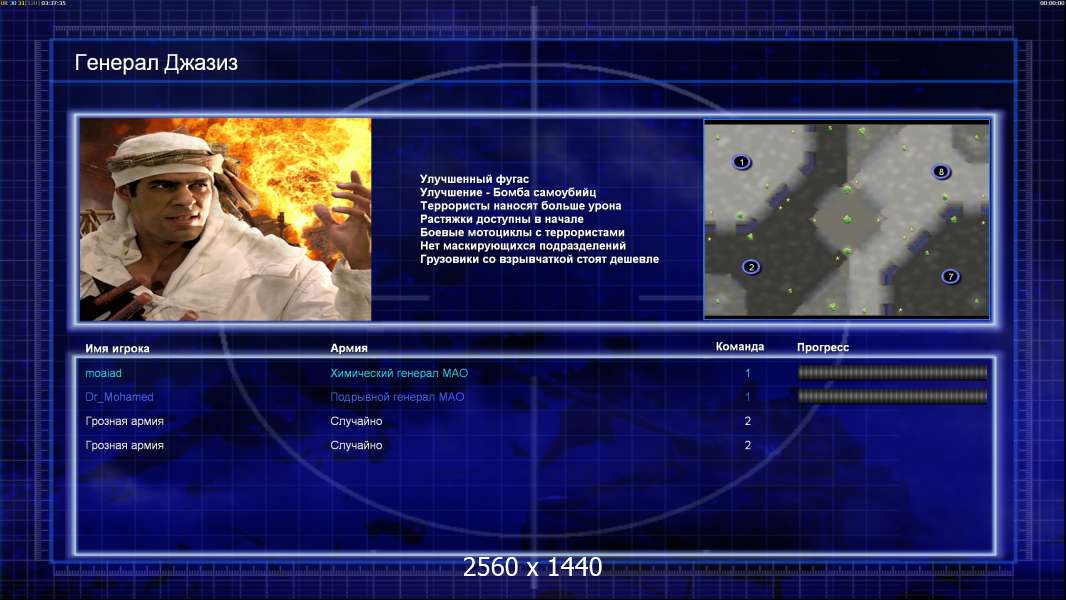This screenshot has height=600, width=1066.
Task: Click 'Террористы наносят больше урона'
Action: 520,206
